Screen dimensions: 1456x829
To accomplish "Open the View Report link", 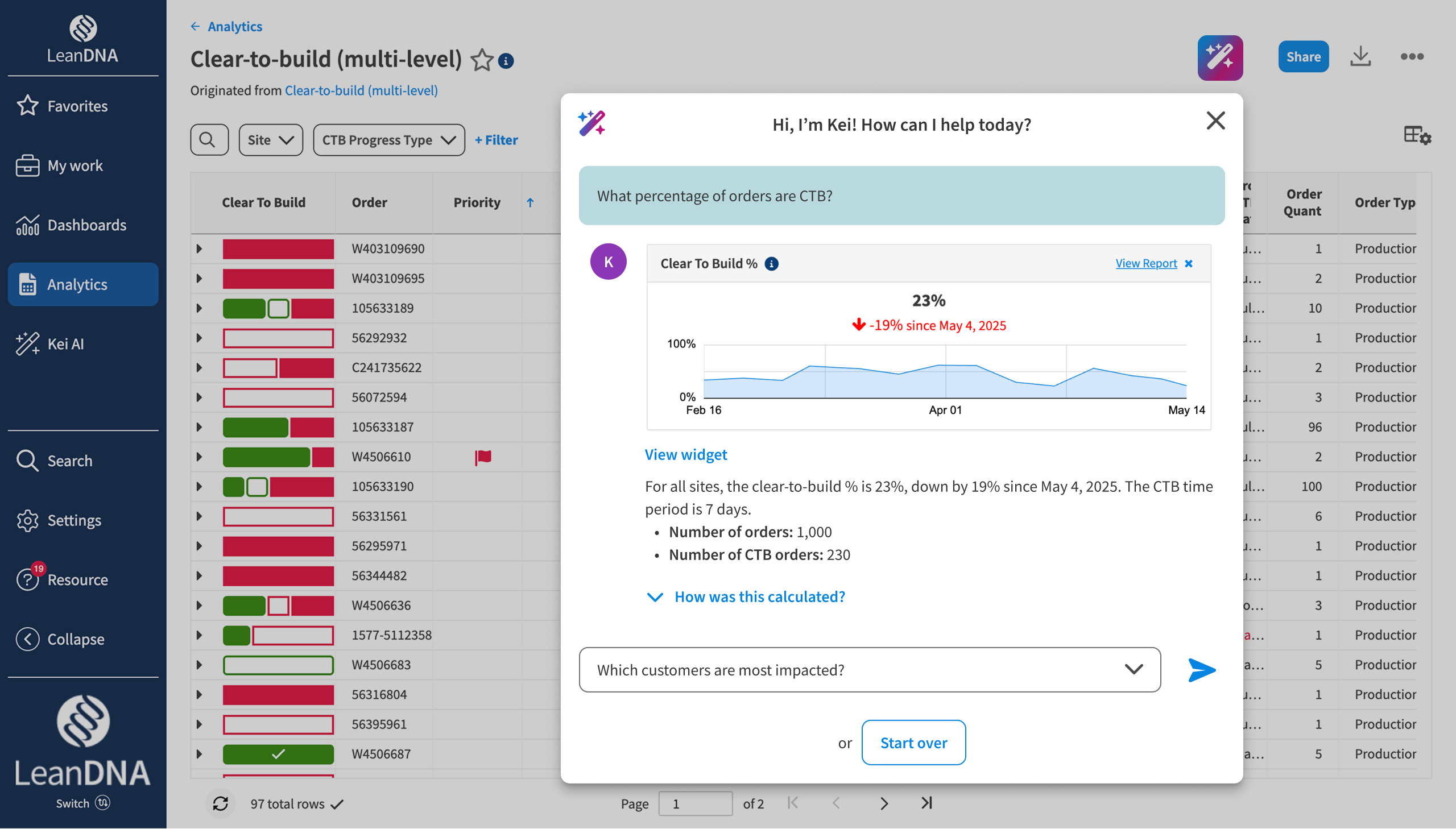I will click(x=1145, y=263).
